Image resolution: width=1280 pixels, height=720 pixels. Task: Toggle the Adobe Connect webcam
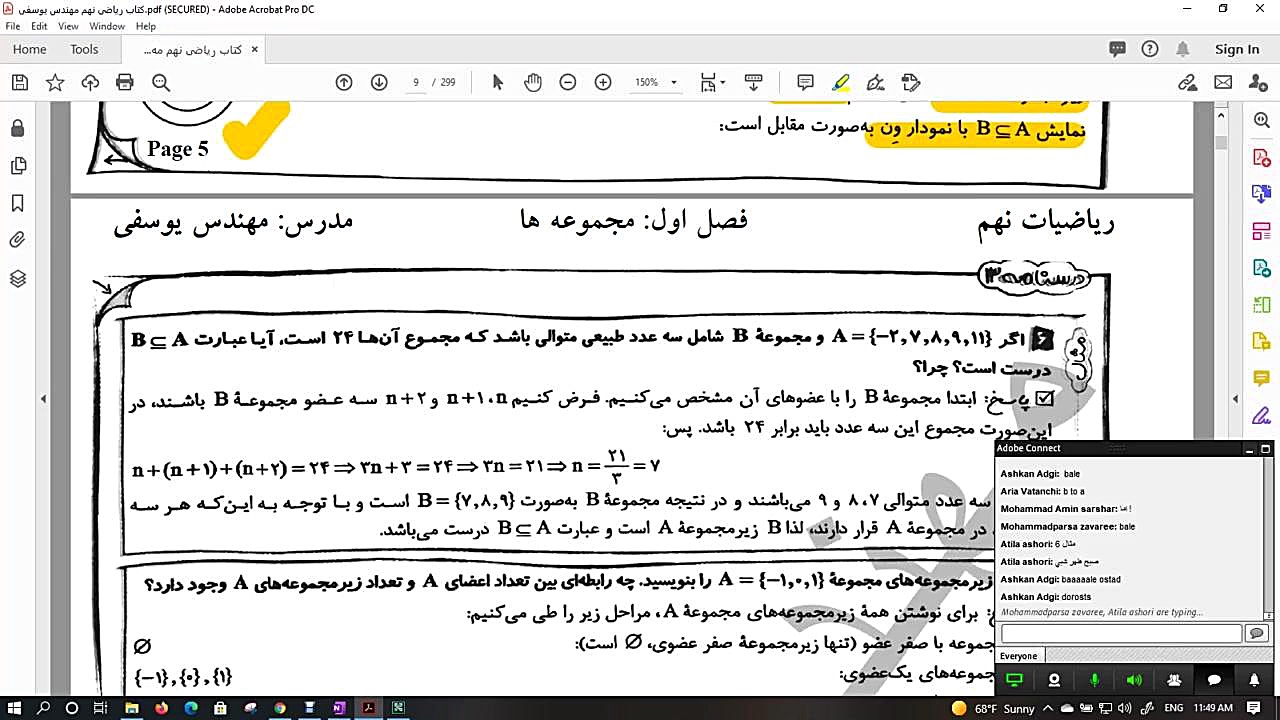(1054, 680)
